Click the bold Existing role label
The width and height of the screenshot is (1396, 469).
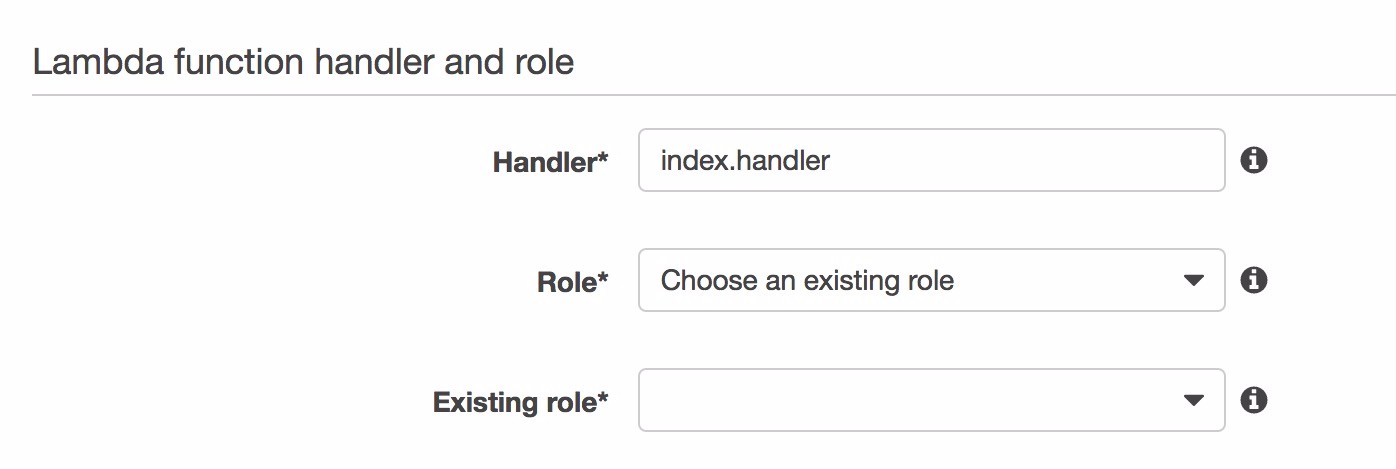point(514,403)
